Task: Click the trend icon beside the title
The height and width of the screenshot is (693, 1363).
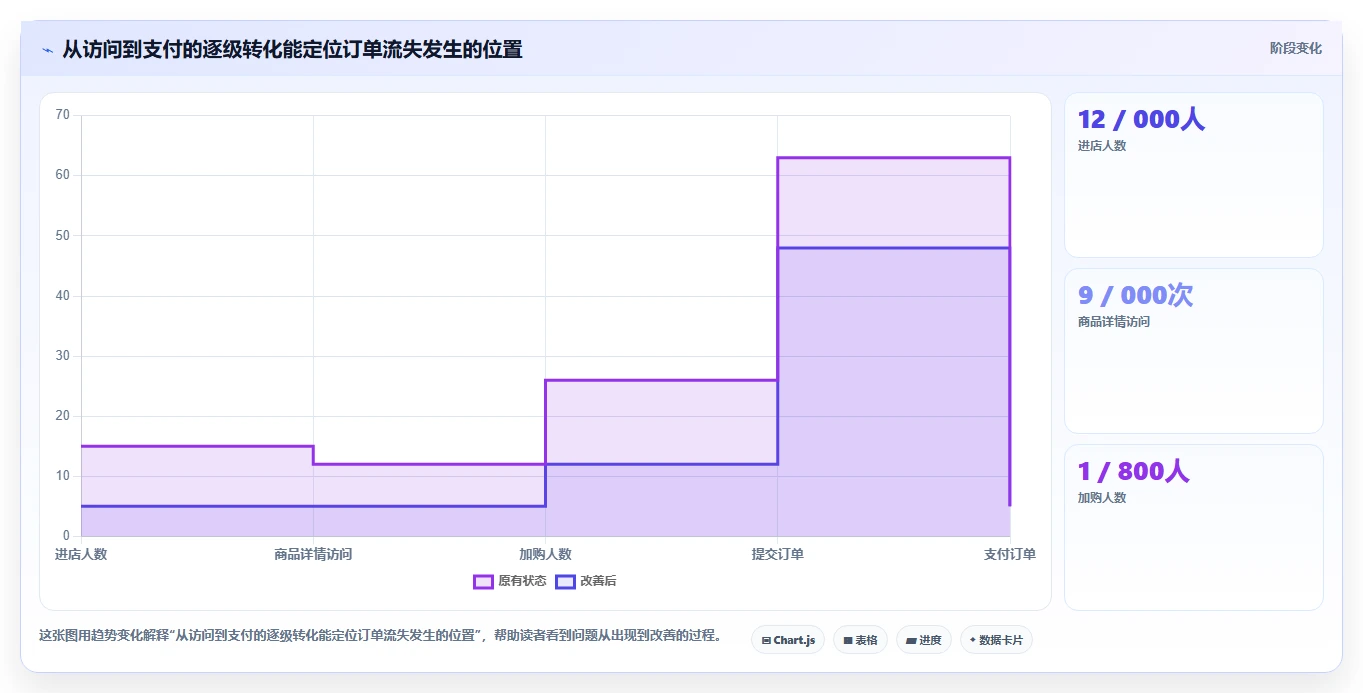Action: coord(47,50)
